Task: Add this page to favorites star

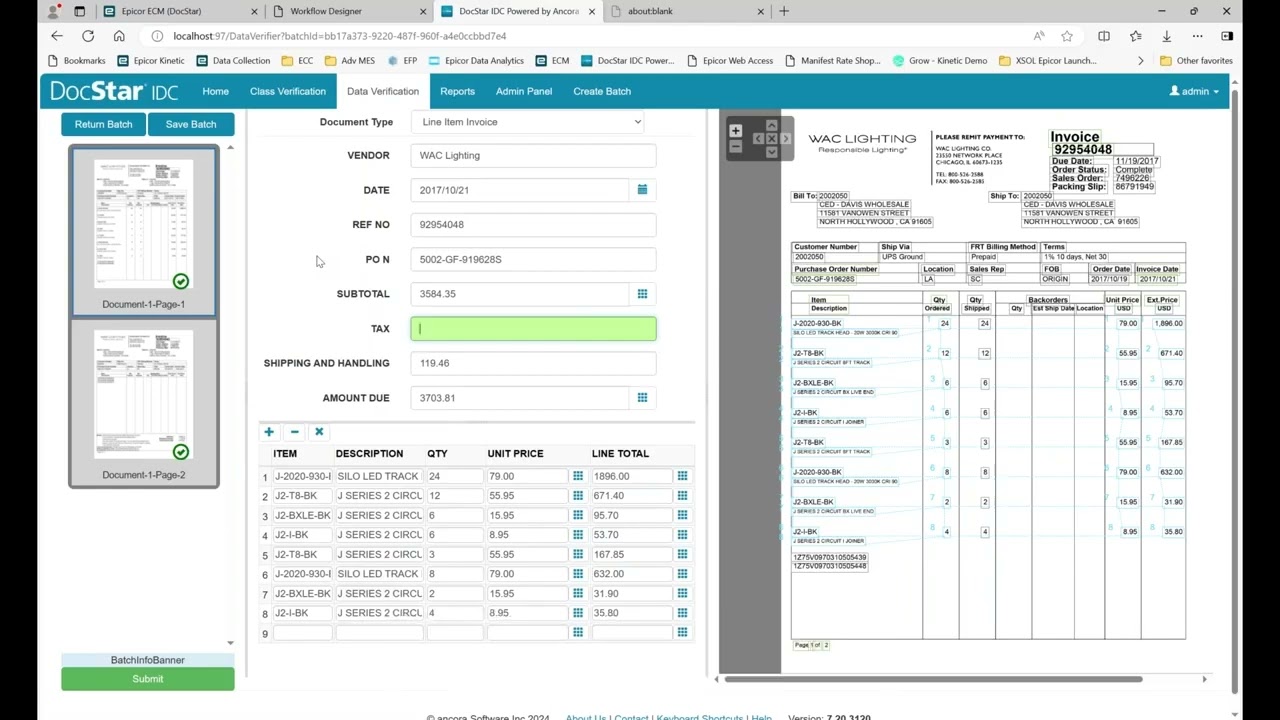Action: [x=1067, y=36]
